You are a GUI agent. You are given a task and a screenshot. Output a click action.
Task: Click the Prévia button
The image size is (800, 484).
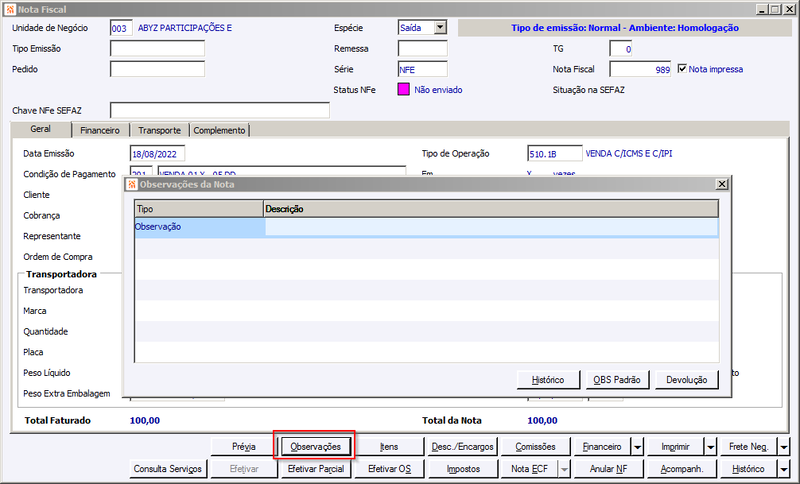point(244,447)
